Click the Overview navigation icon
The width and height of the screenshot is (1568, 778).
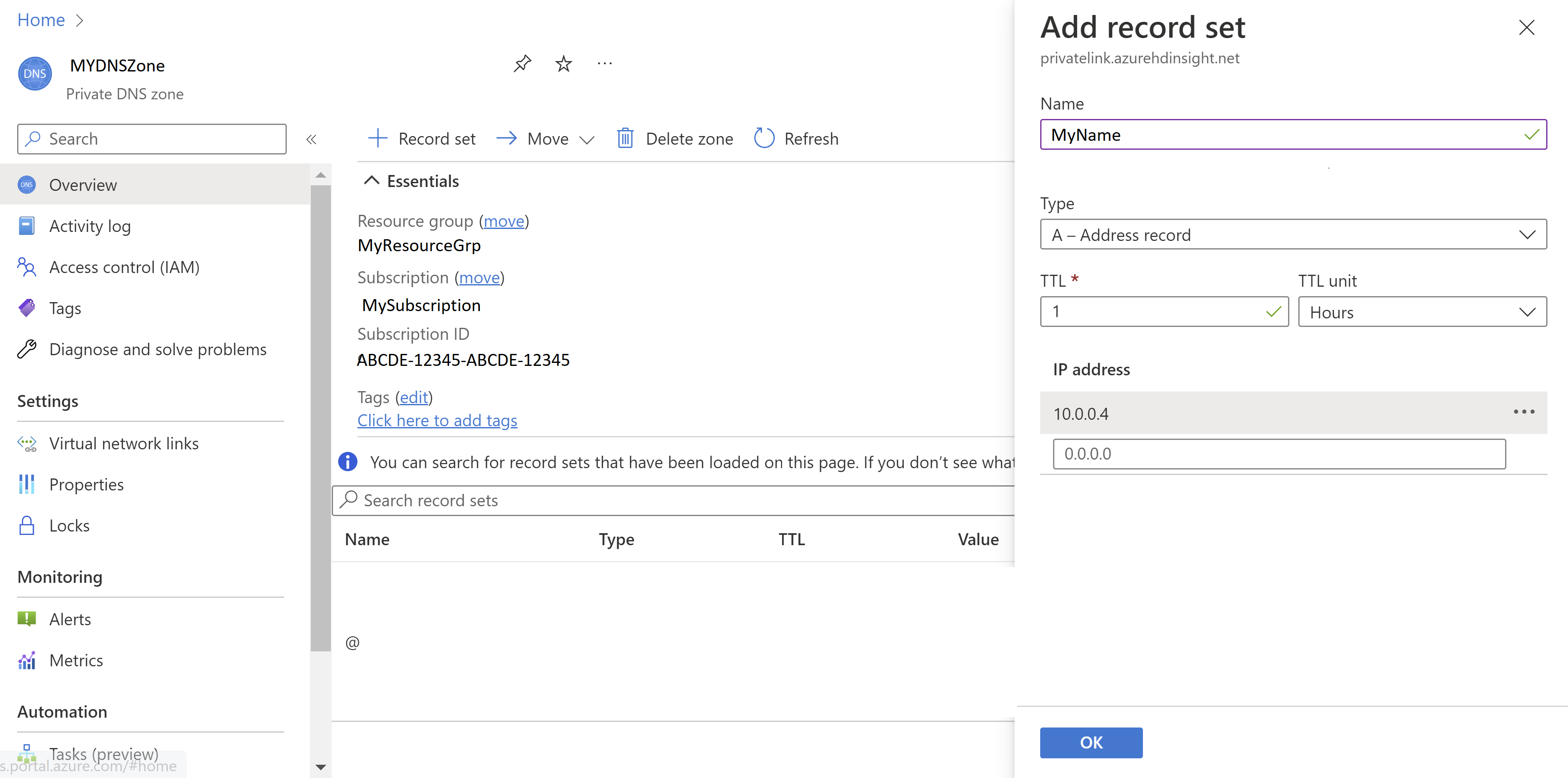click(27, 184)
